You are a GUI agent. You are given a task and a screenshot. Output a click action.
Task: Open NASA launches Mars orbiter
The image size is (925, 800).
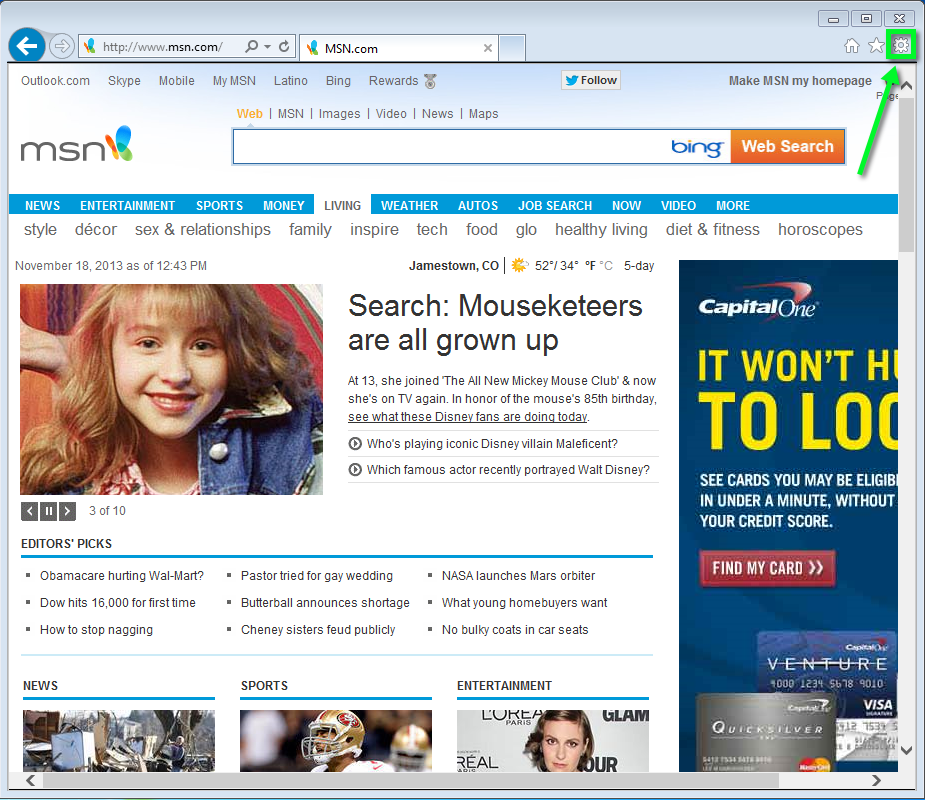click(518, 576)
